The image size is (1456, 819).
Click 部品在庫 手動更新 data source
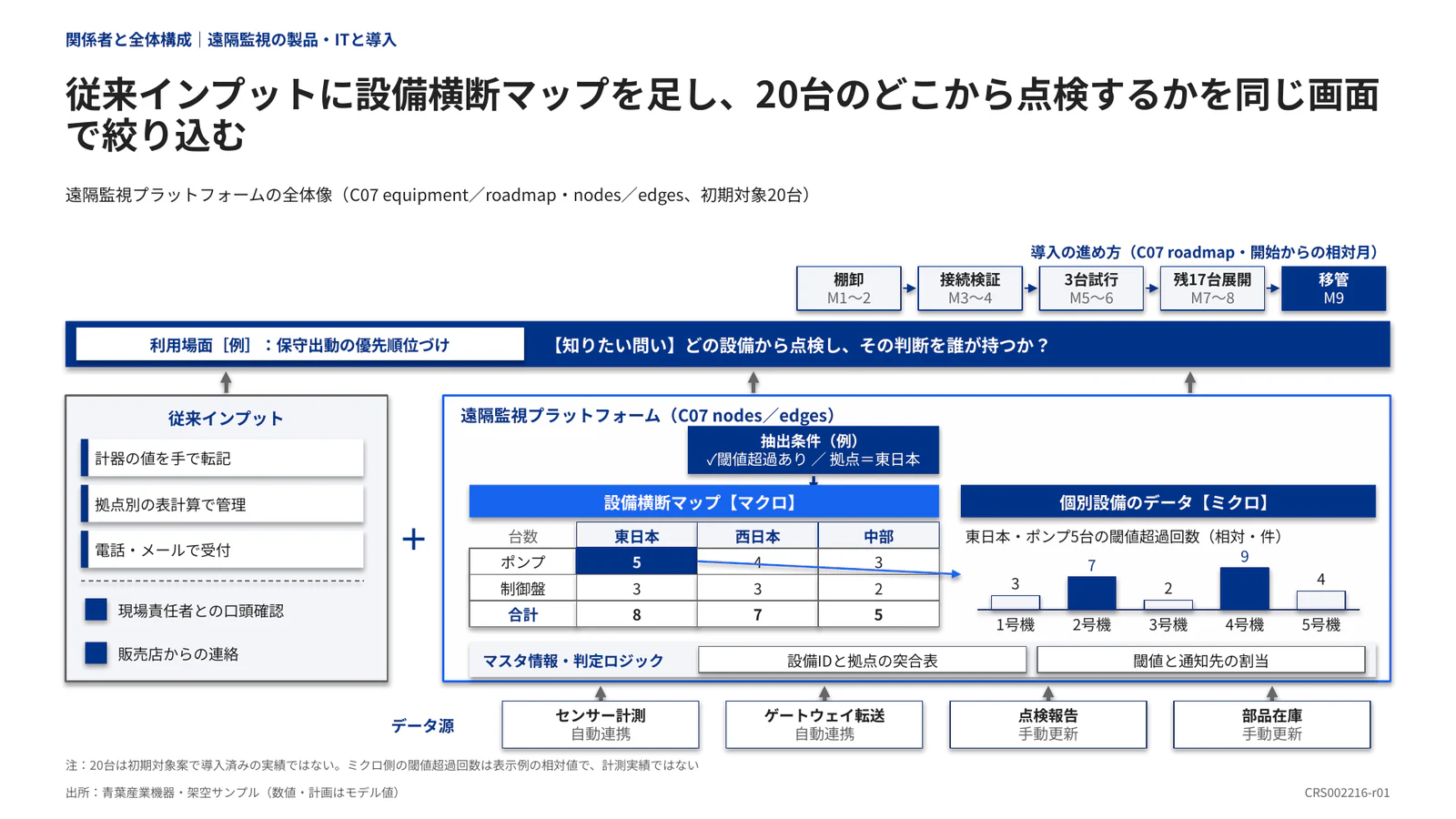1271,724
